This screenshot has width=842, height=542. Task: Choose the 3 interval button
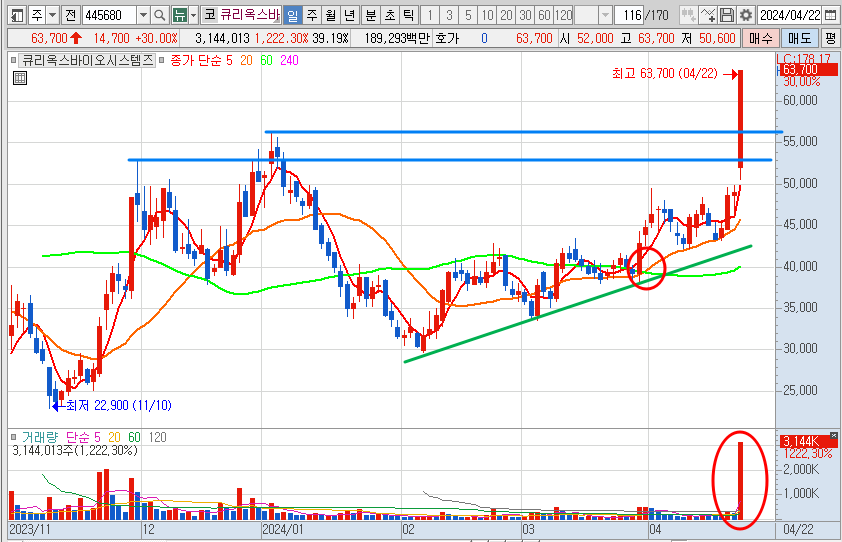[449, 15]
